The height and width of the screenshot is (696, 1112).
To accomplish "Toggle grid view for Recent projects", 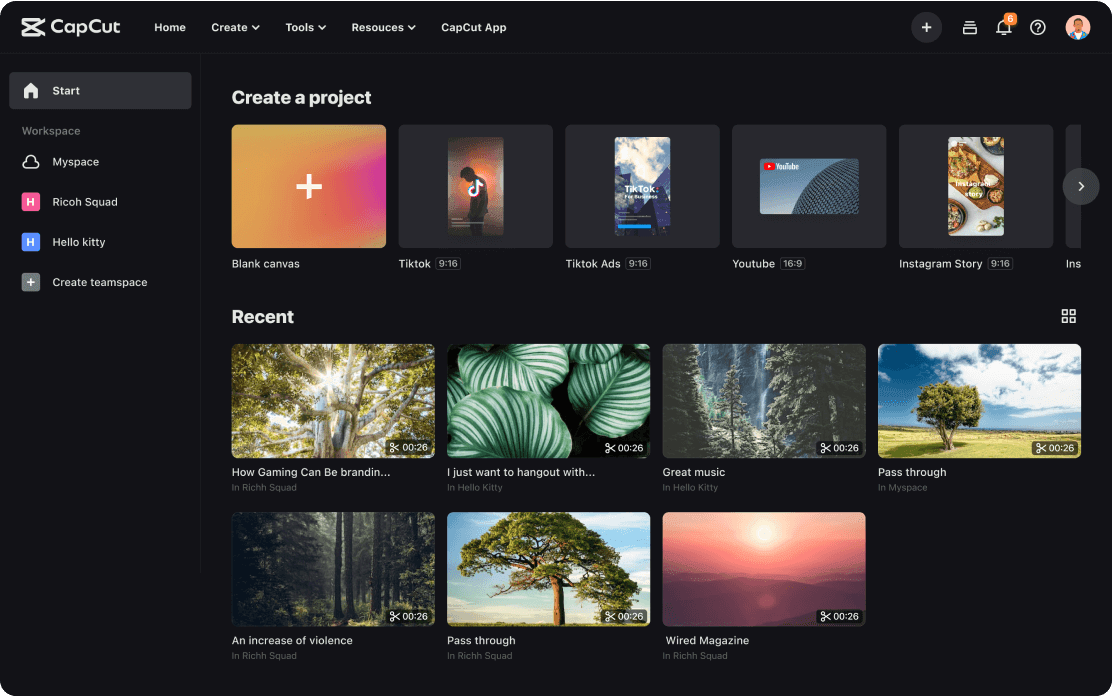I will point(1068,316).
